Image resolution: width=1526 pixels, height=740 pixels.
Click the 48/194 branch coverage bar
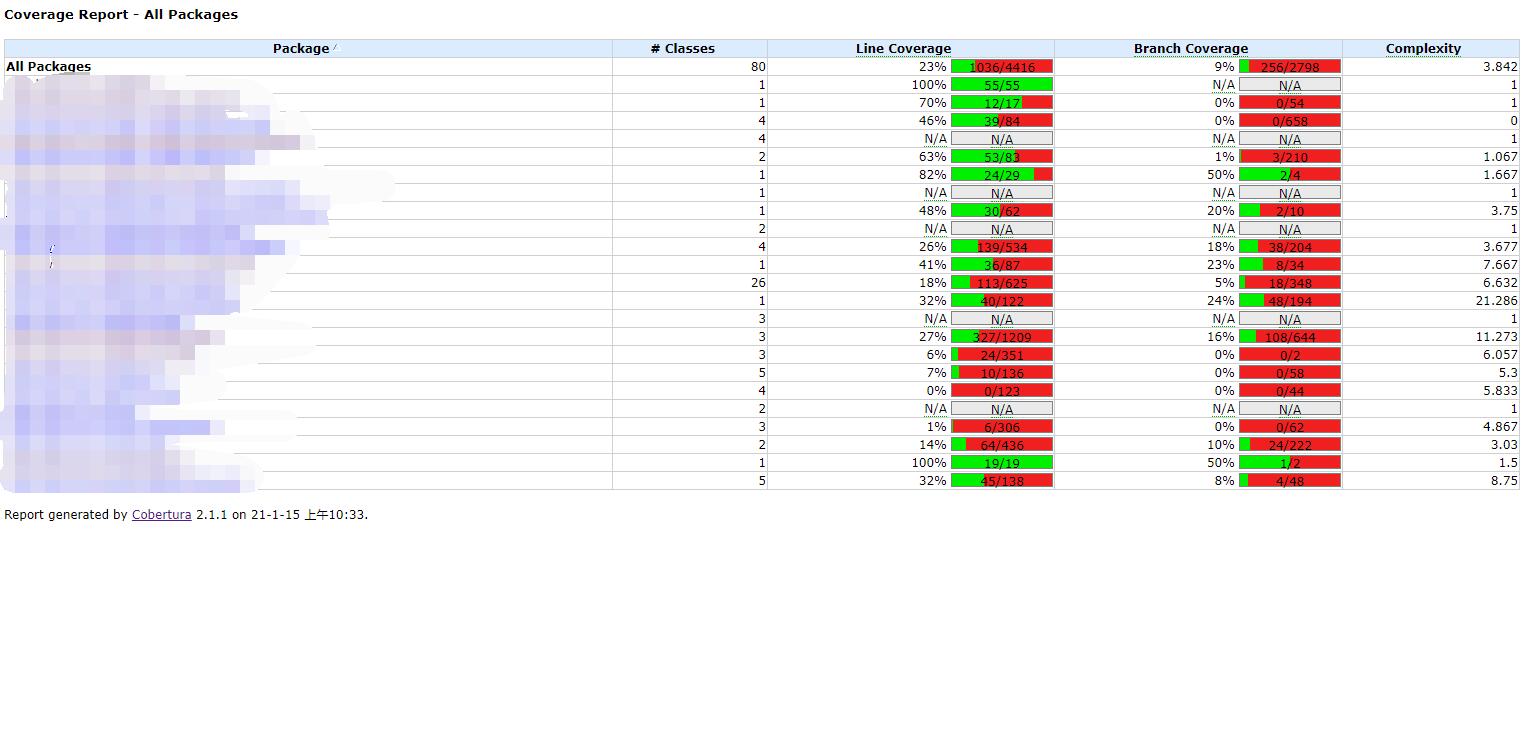1290,301
